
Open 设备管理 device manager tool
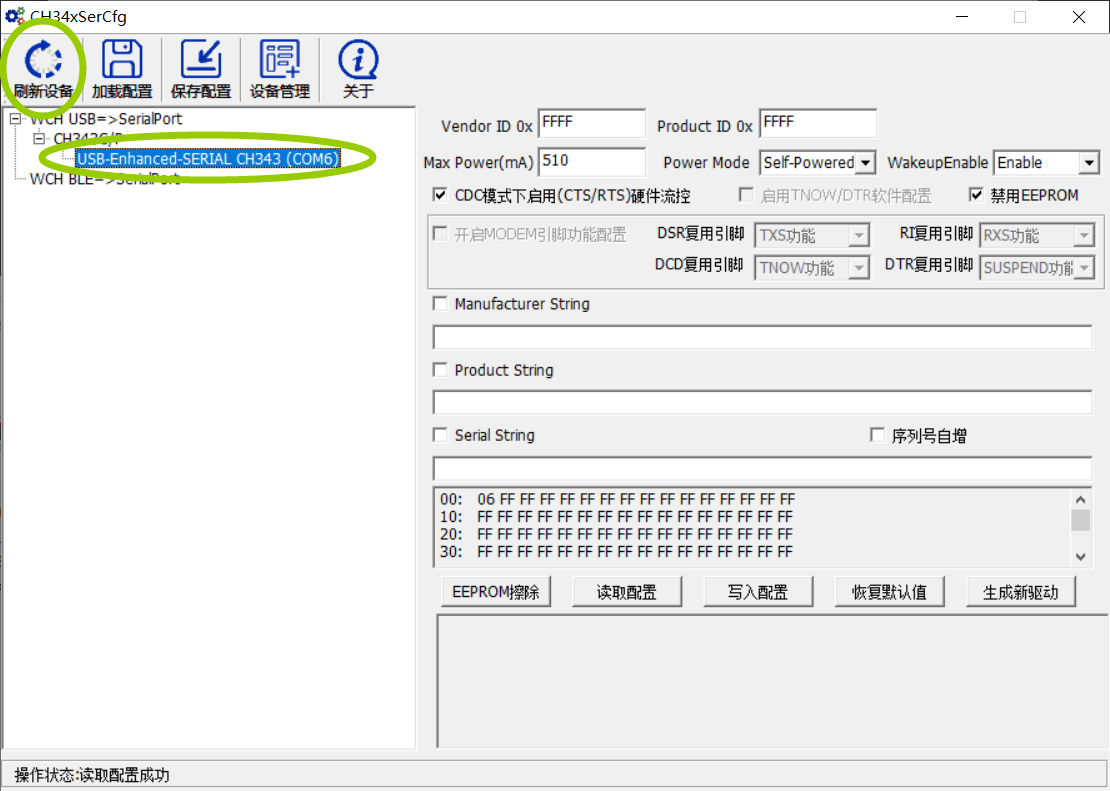[x=280, y=68]
